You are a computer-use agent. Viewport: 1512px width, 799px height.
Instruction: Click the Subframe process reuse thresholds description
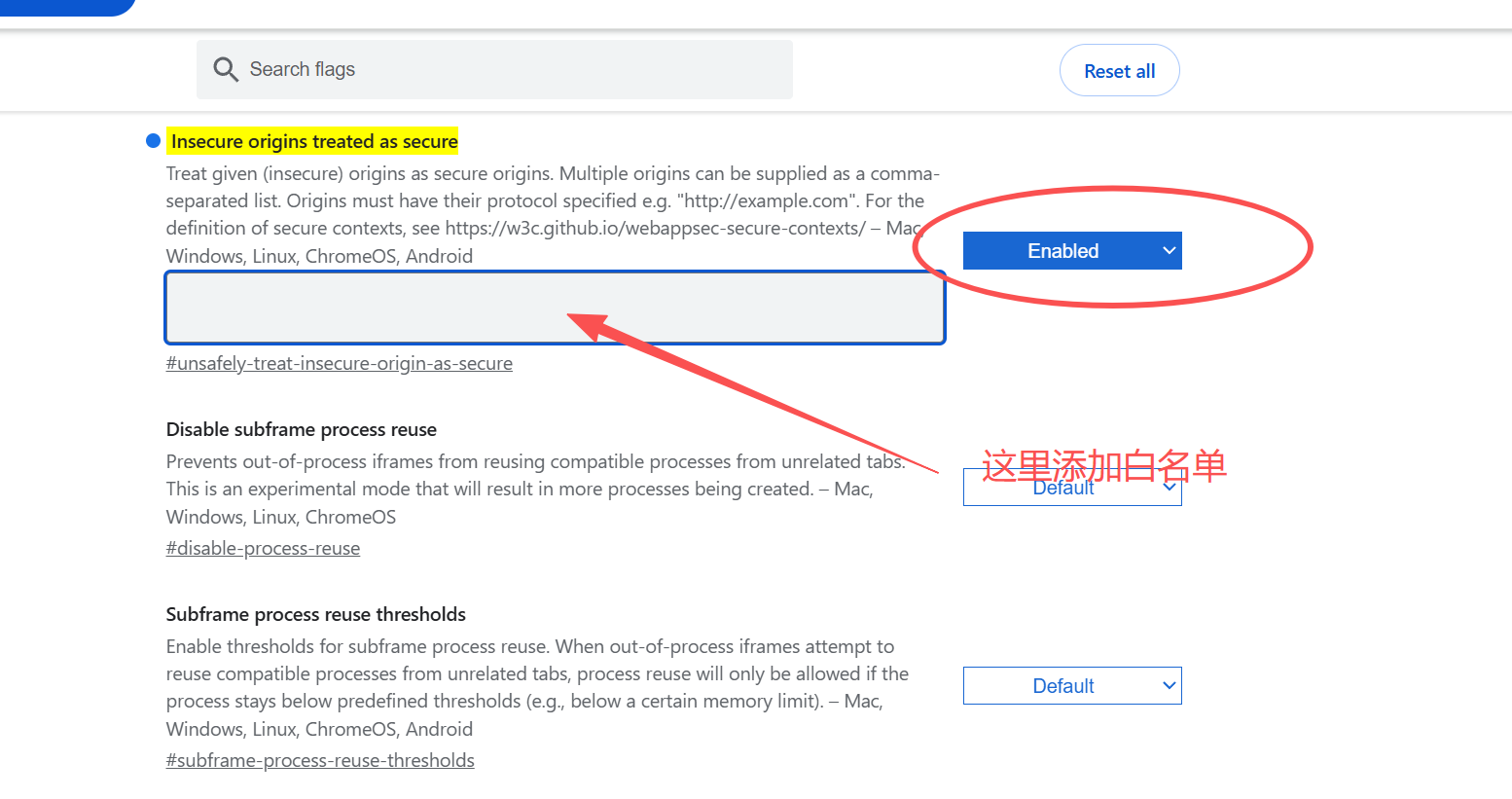pyautogui.click(x=530, y=673)
